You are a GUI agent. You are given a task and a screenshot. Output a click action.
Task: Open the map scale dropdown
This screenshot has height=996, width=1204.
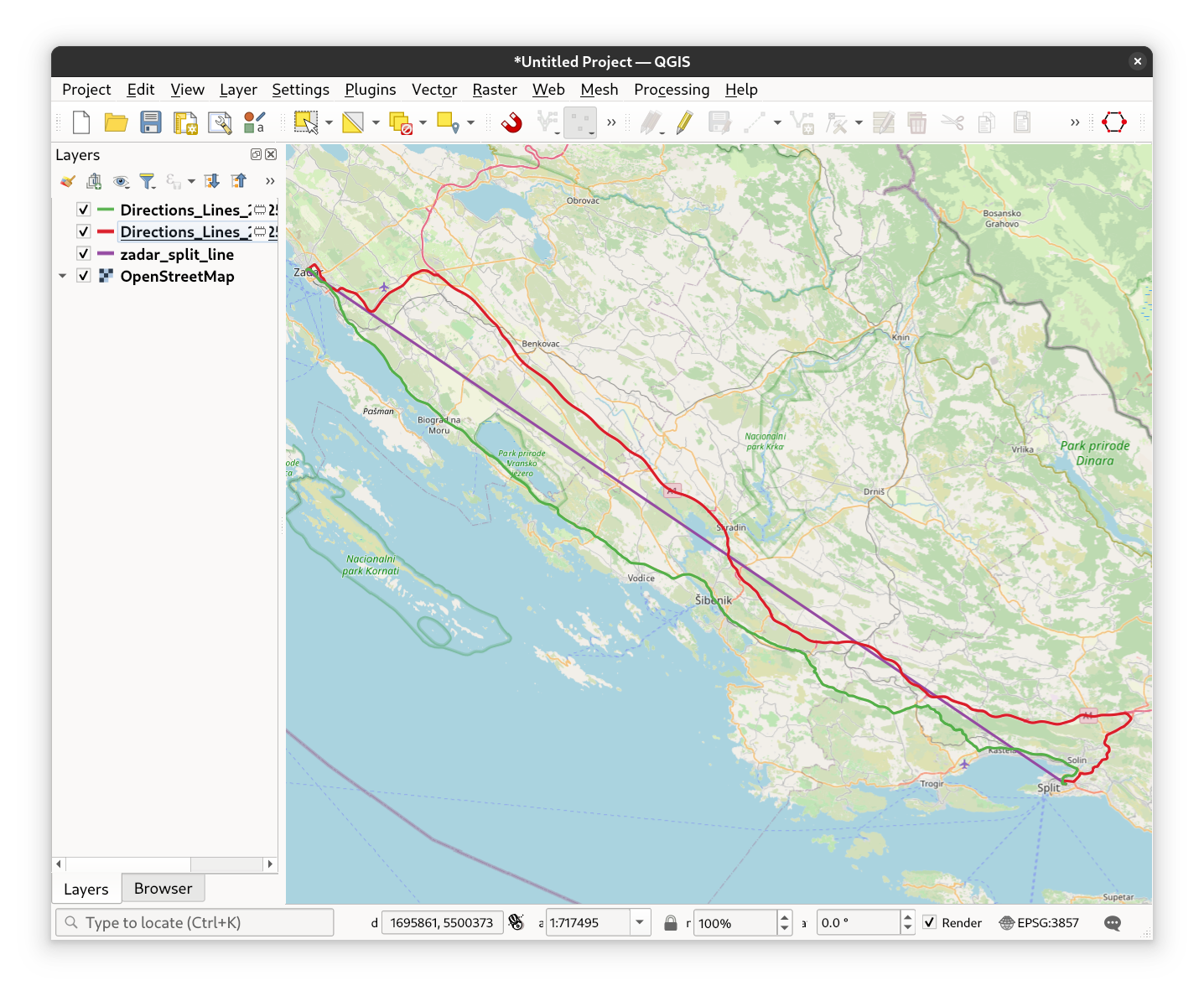[x=640, y=923]
